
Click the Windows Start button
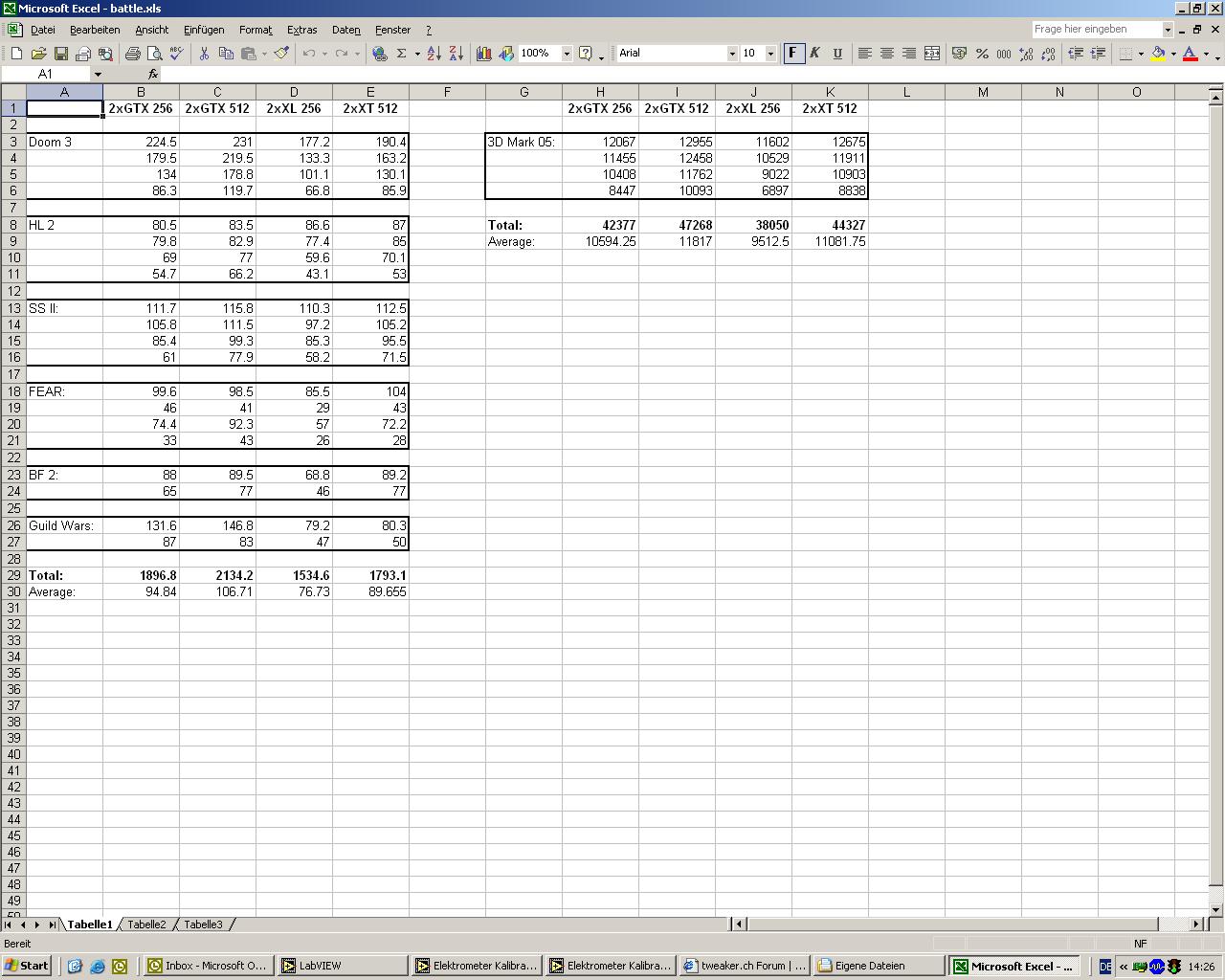click(27, 966)
